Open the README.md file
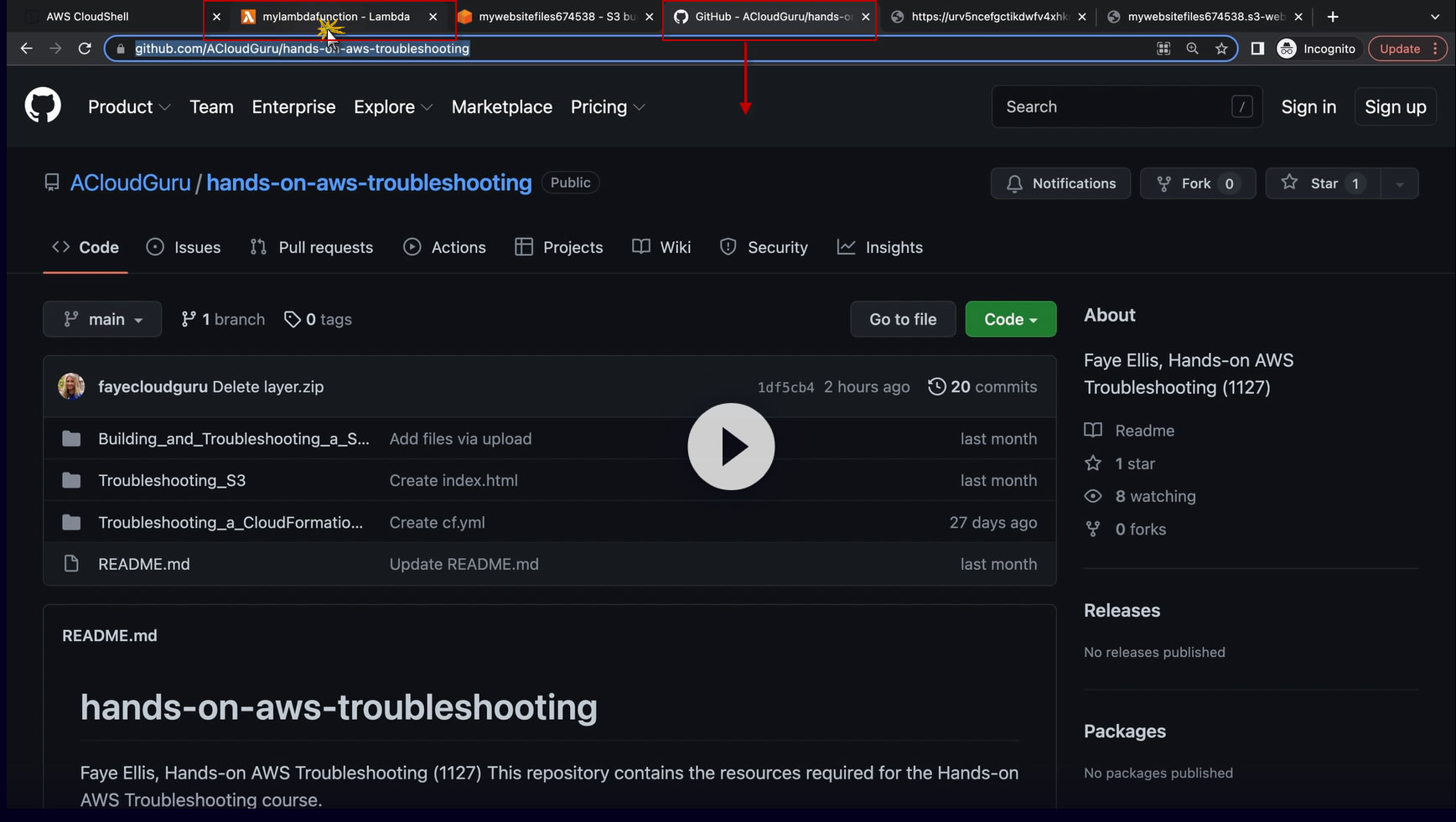Screen dimensions: 1456x822 [x=144, y=564]
